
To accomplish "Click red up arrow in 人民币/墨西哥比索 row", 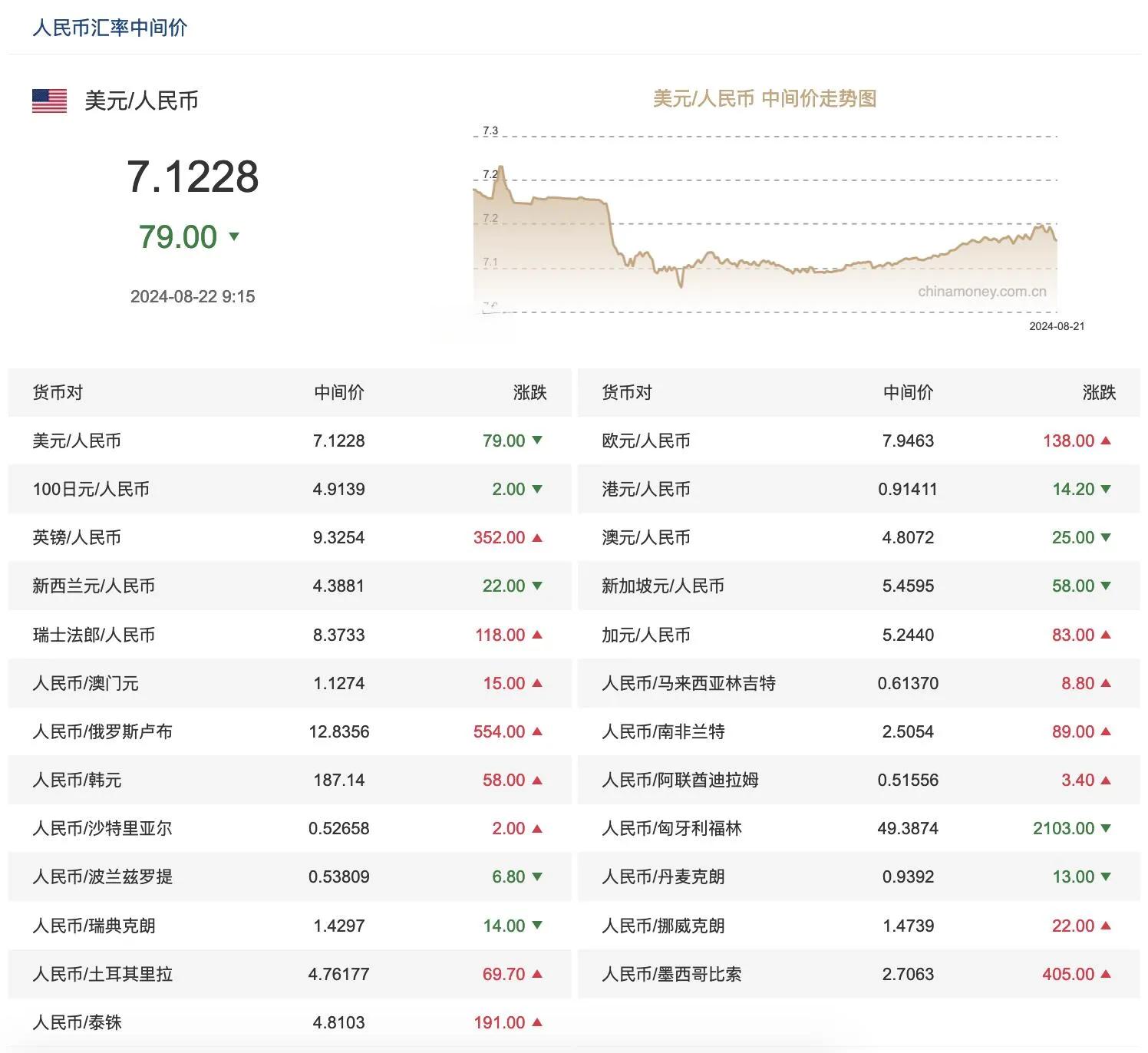I will pyautogui.click(x=1106, y=974).
